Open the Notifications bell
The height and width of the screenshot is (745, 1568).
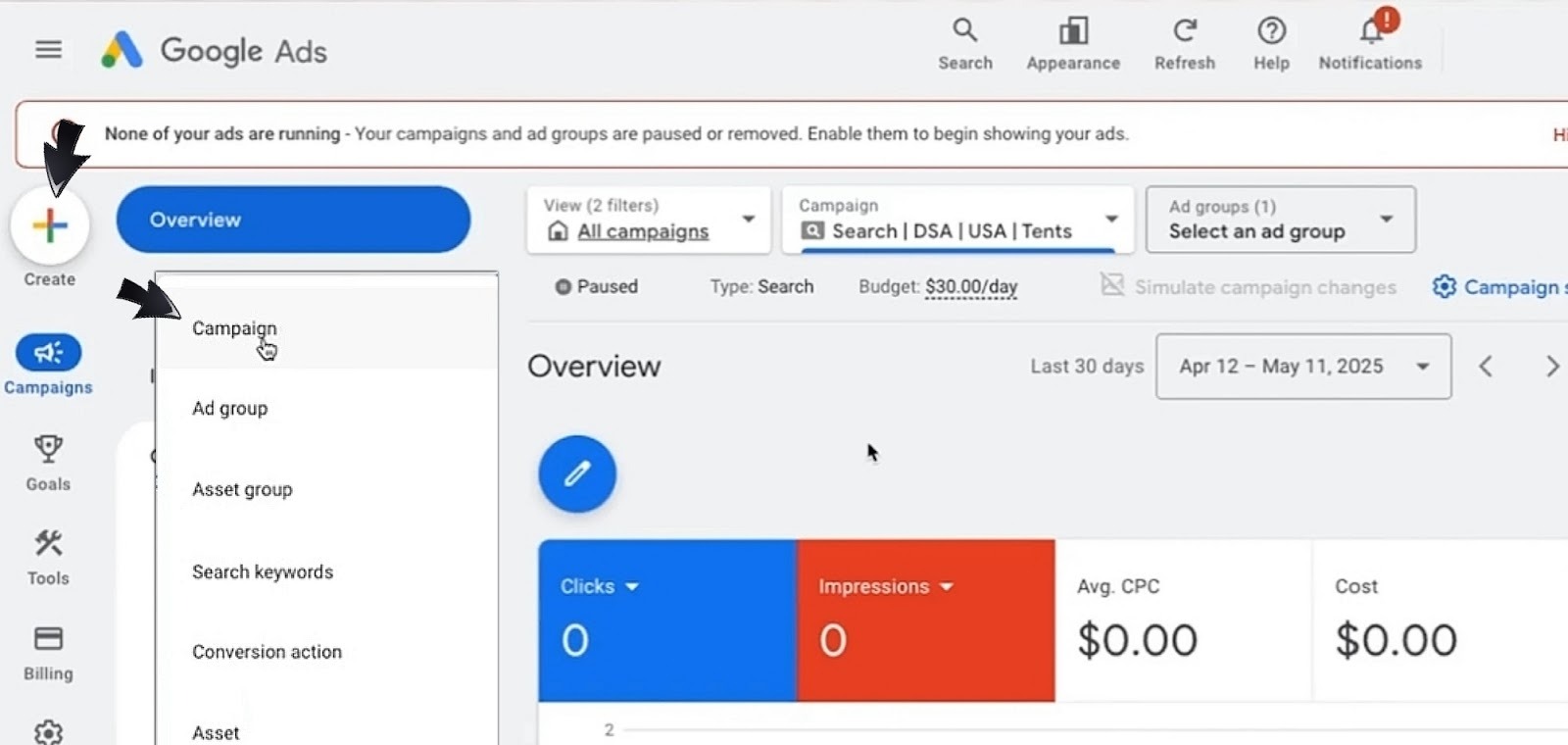[x=1370, y=31]
